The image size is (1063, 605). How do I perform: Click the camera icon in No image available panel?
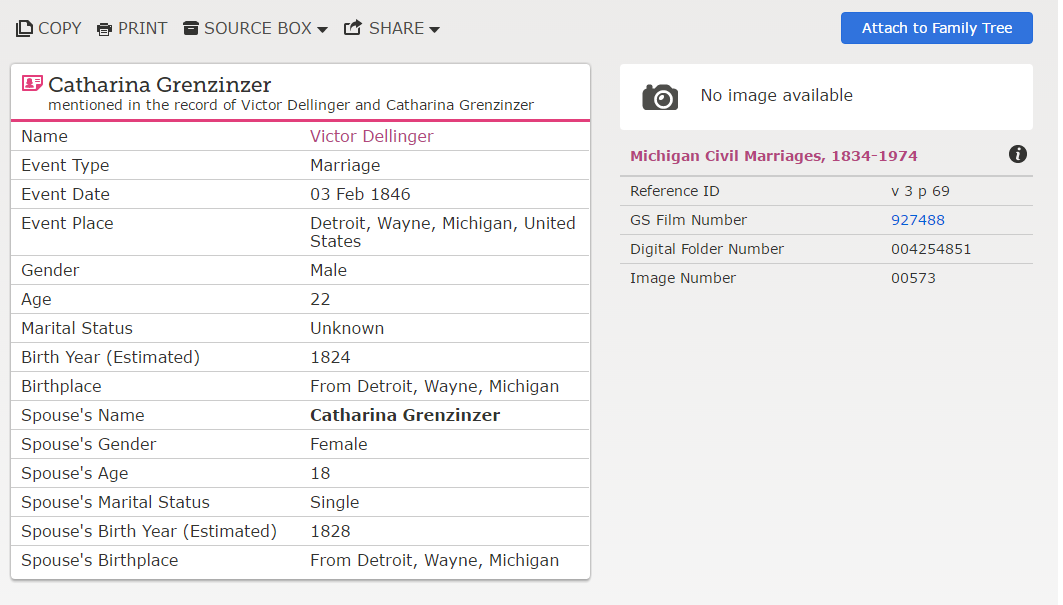point(660,97)
